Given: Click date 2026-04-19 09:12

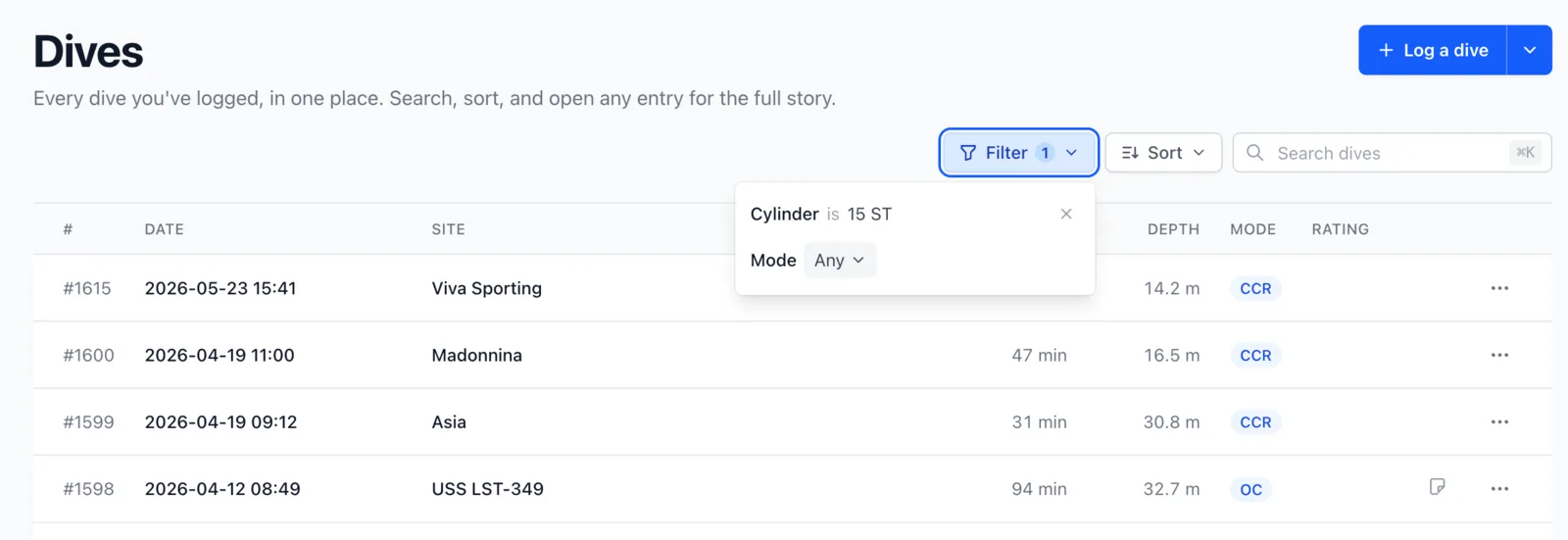Looking at the screenshot, I should (x=220, y=421).
